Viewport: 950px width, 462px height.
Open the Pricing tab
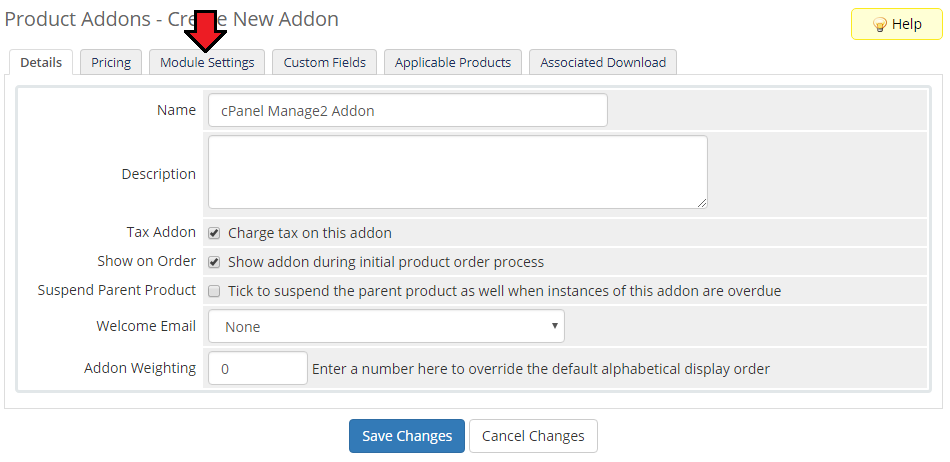pos(111,62)
